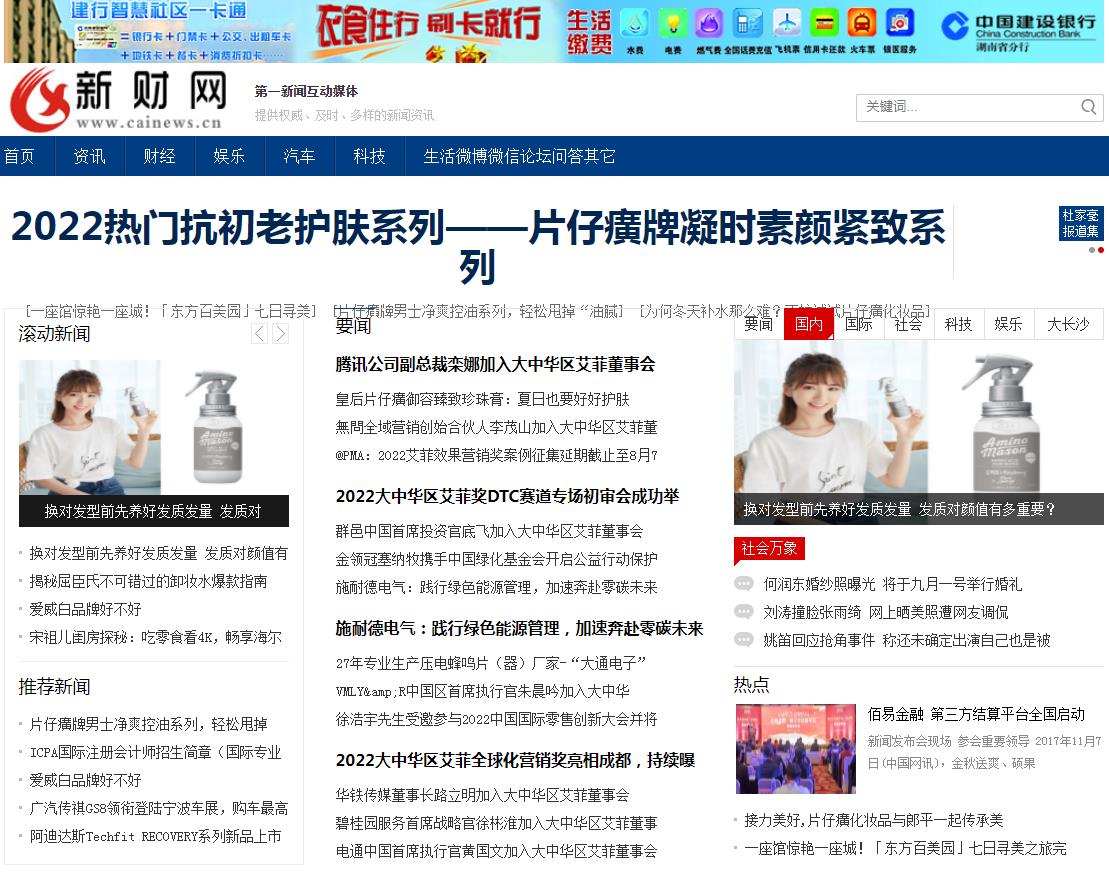This screenshot has height=872, width=1109.
Task: Open 2022大中华区艾菲全球化营销奖亮相成都 headline
Action: click(515, 760)
